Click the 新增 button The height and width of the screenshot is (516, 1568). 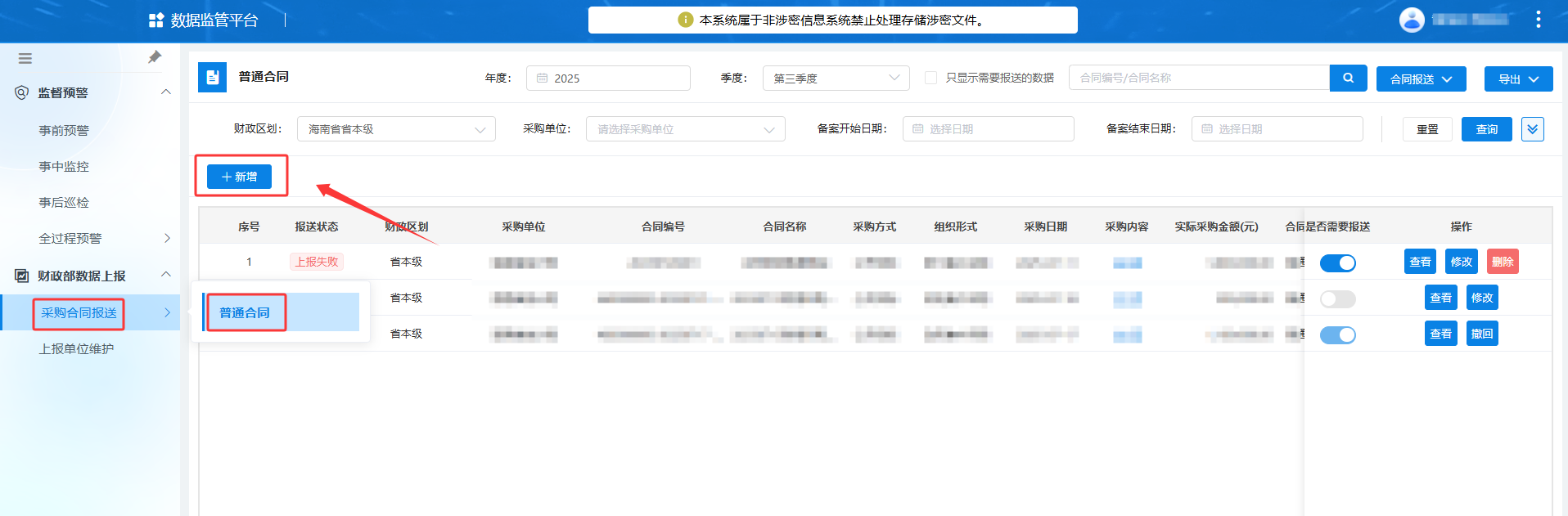pos(239,177)
